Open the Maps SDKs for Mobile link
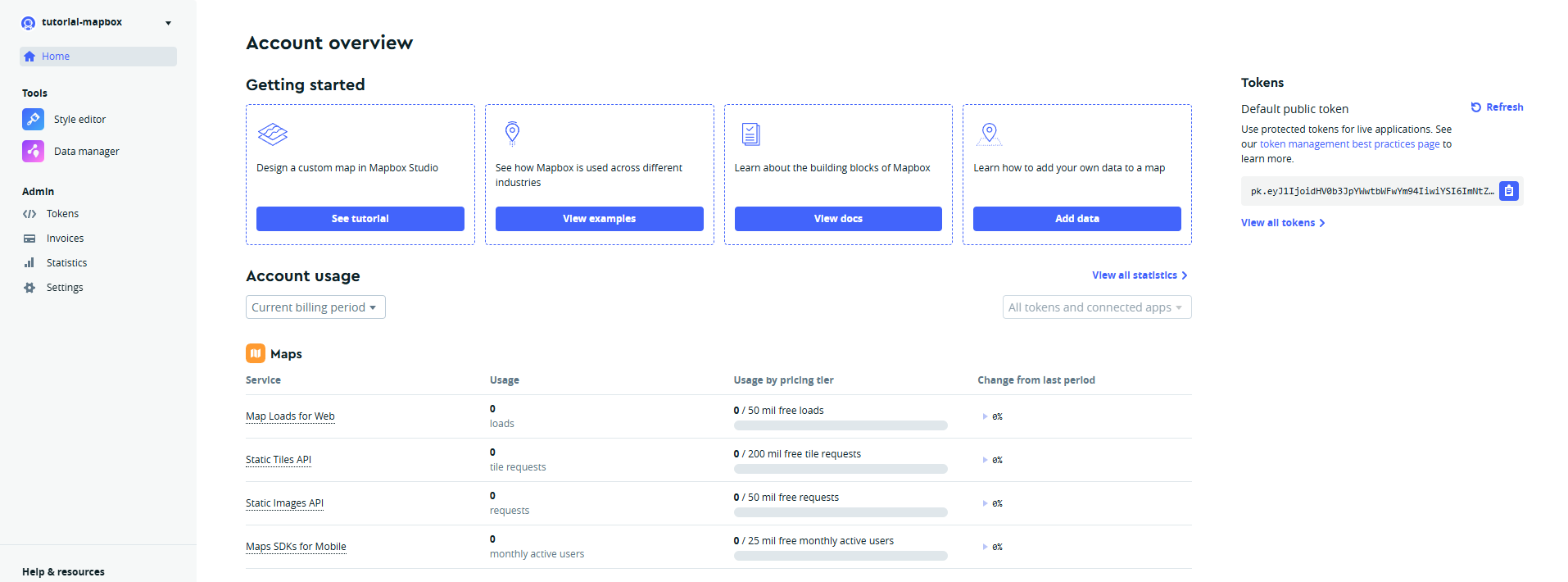1568x582 pixels. click(x=296, y=547)
